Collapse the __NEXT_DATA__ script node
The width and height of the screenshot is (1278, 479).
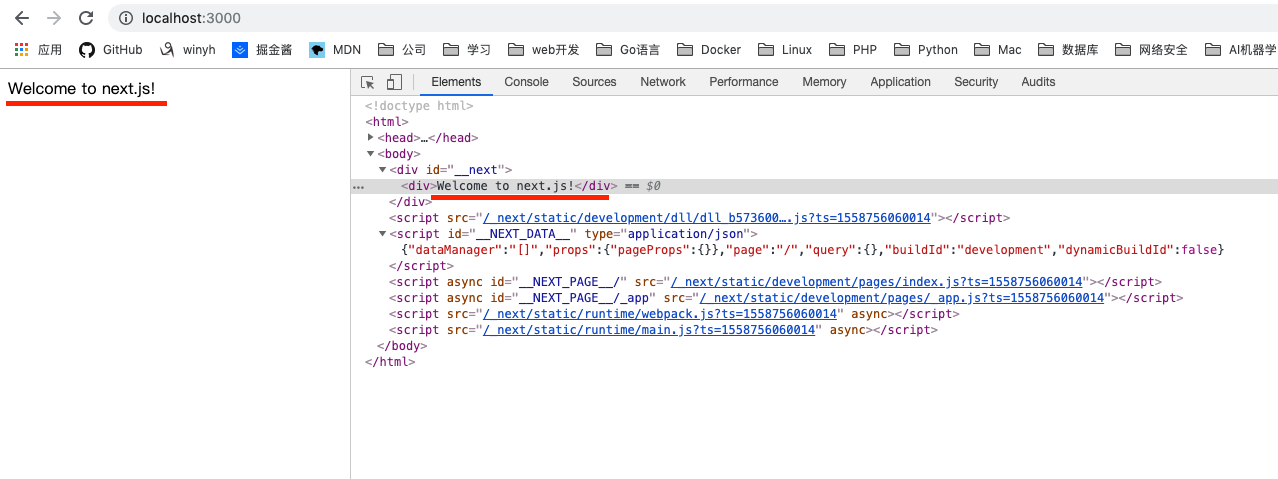tap(383, 234)
